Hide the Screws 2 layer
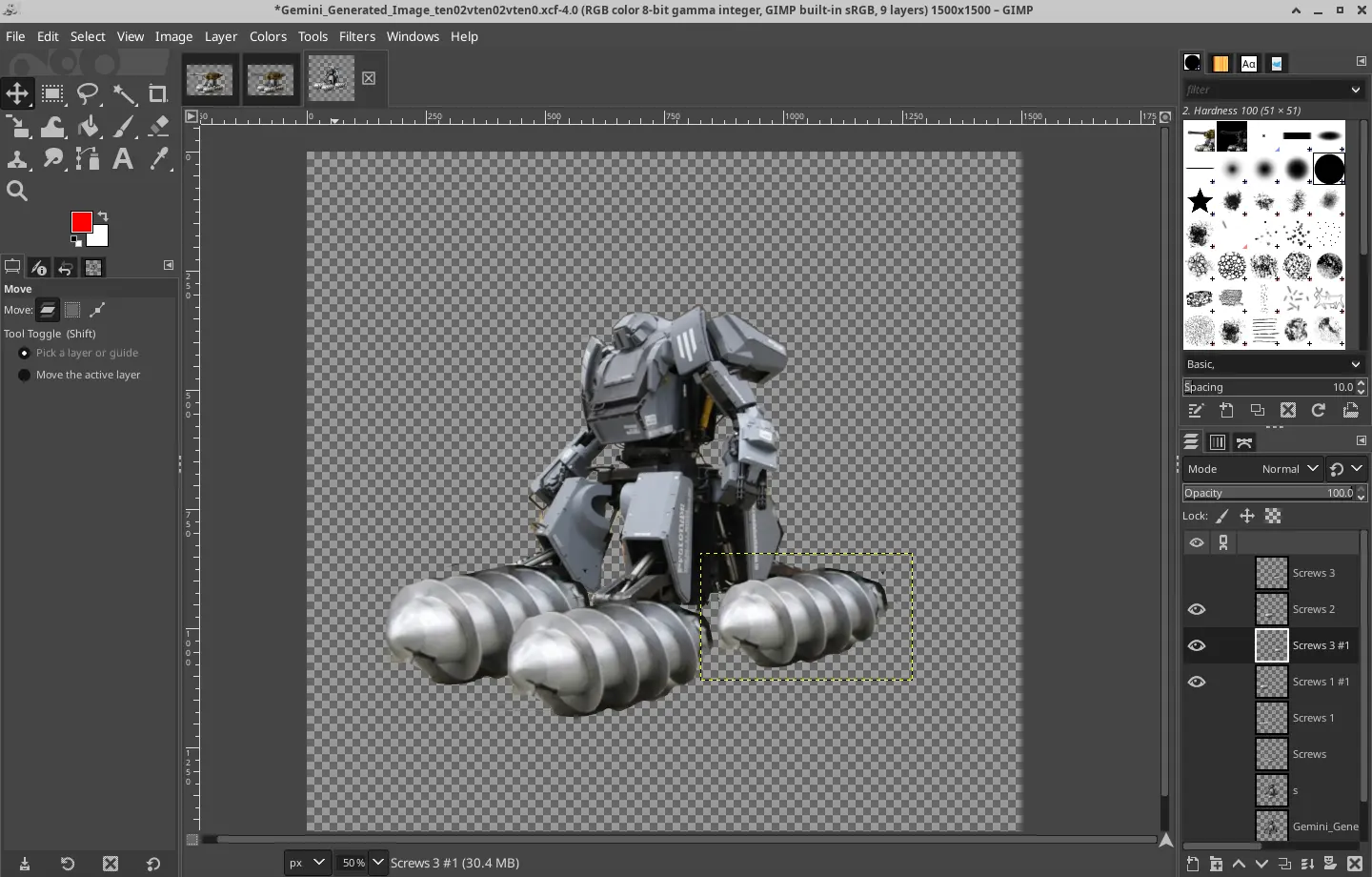 (x=1197, y=609)
